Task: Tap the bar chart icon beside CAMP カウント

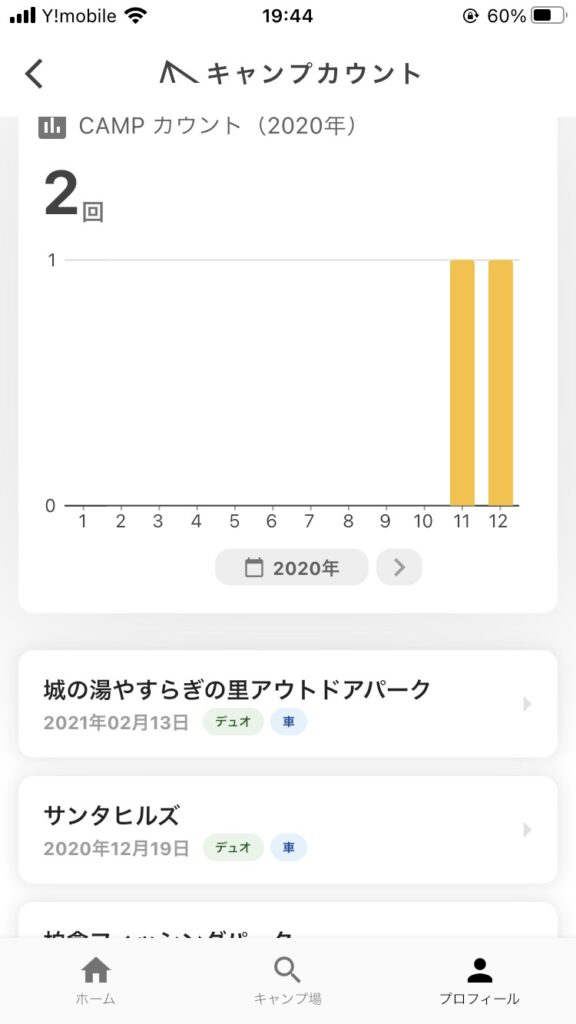Action: coord(52,126)
